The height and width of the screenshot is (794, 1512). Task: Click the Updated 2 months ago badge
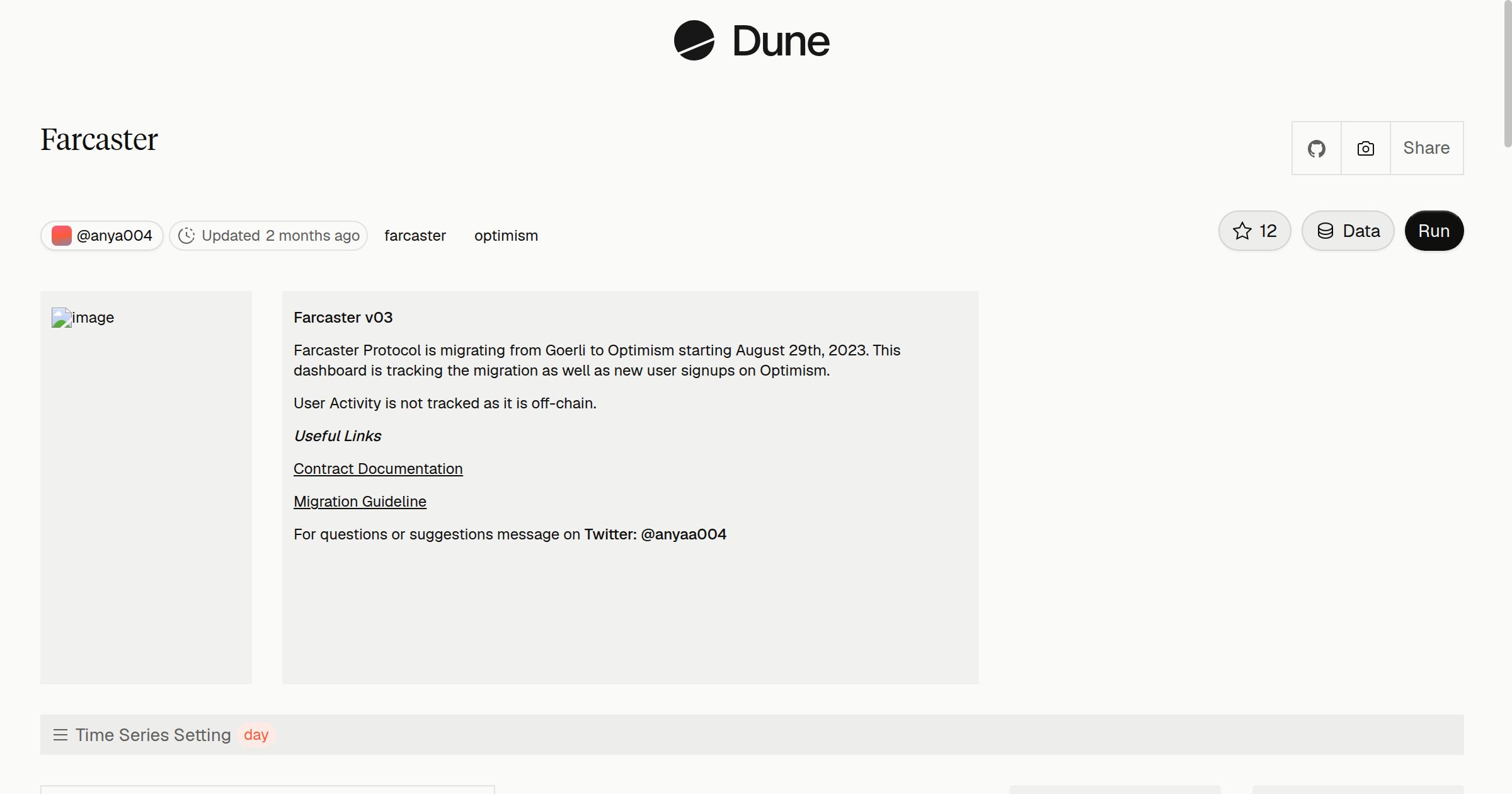coord(268,236)
